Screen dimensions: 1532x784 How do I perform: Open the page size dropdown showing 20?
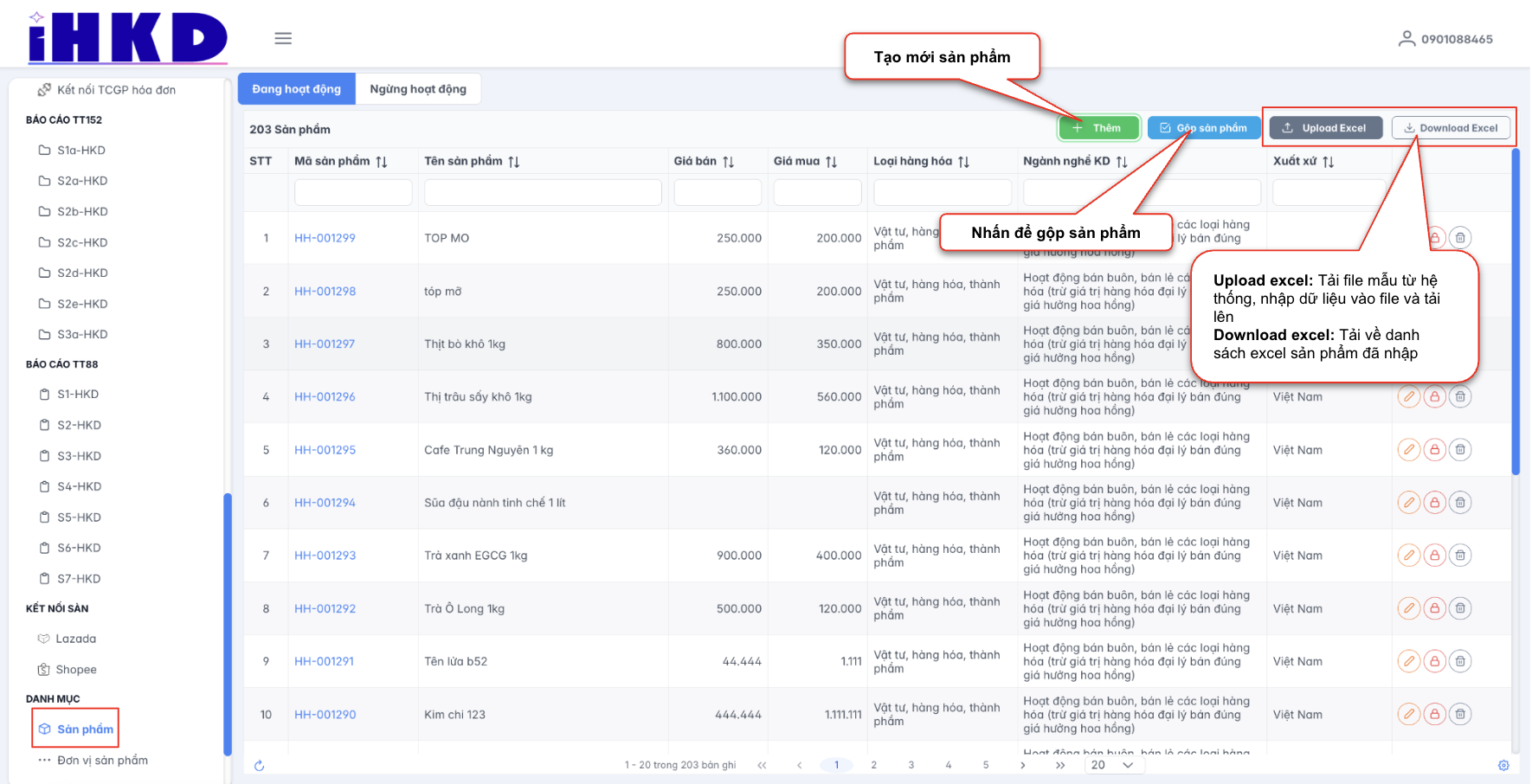[1112, 766]
